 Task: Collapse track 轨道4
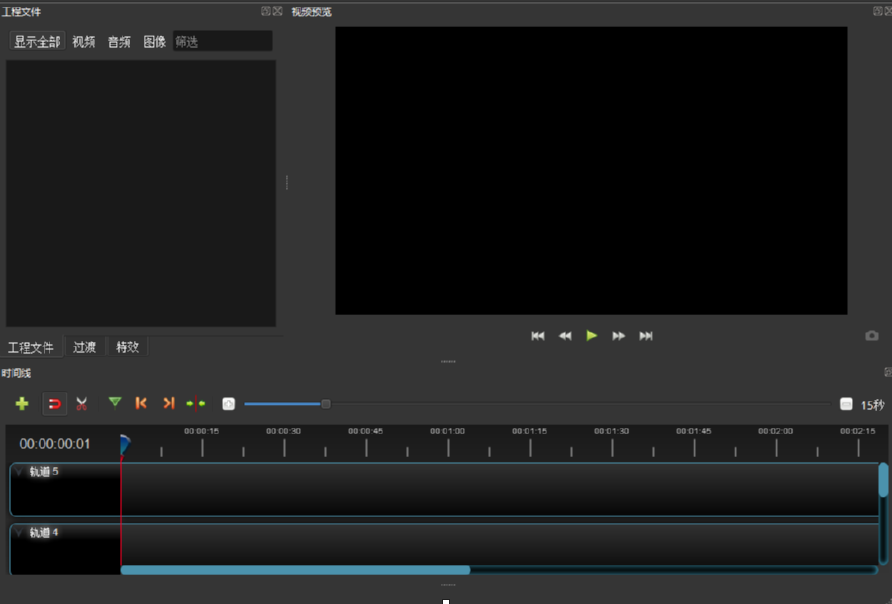tap(17, 533)
